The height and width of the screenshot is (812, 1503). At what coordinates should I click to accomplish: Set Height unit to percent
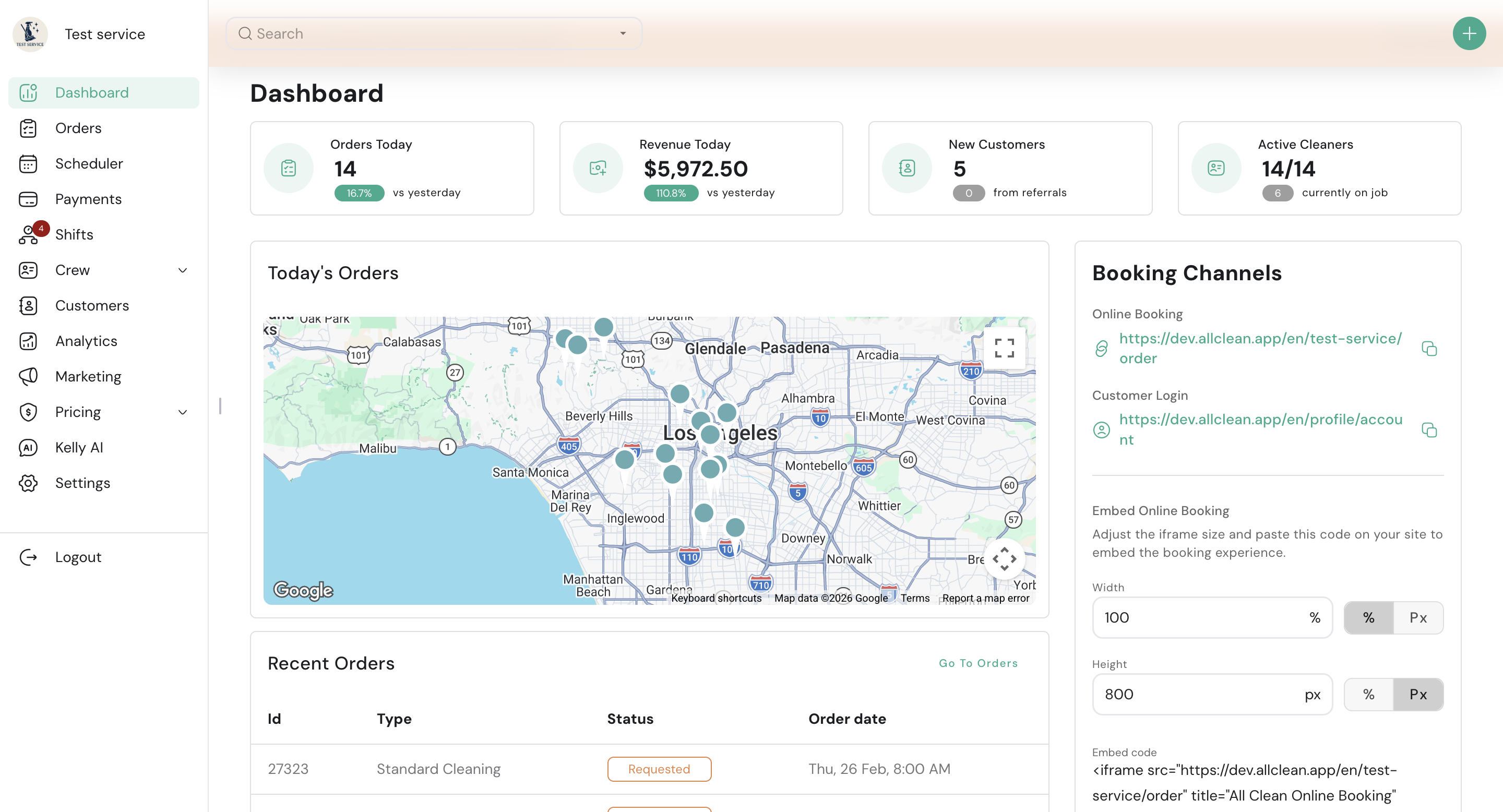[x=1368, y=694]
